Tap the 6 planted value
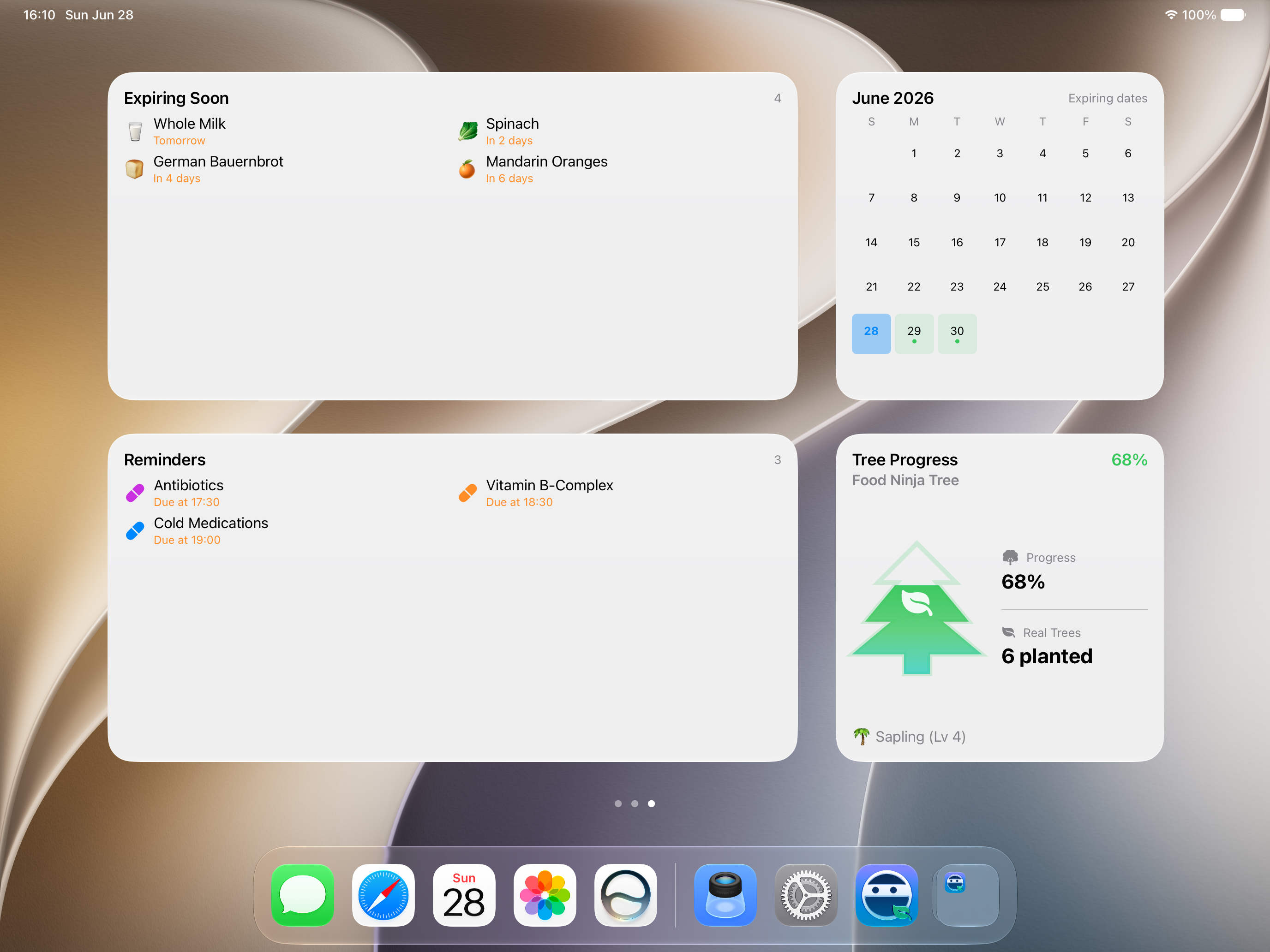The width and height of the screenshot is (1270, 952). pos(1047,656)
